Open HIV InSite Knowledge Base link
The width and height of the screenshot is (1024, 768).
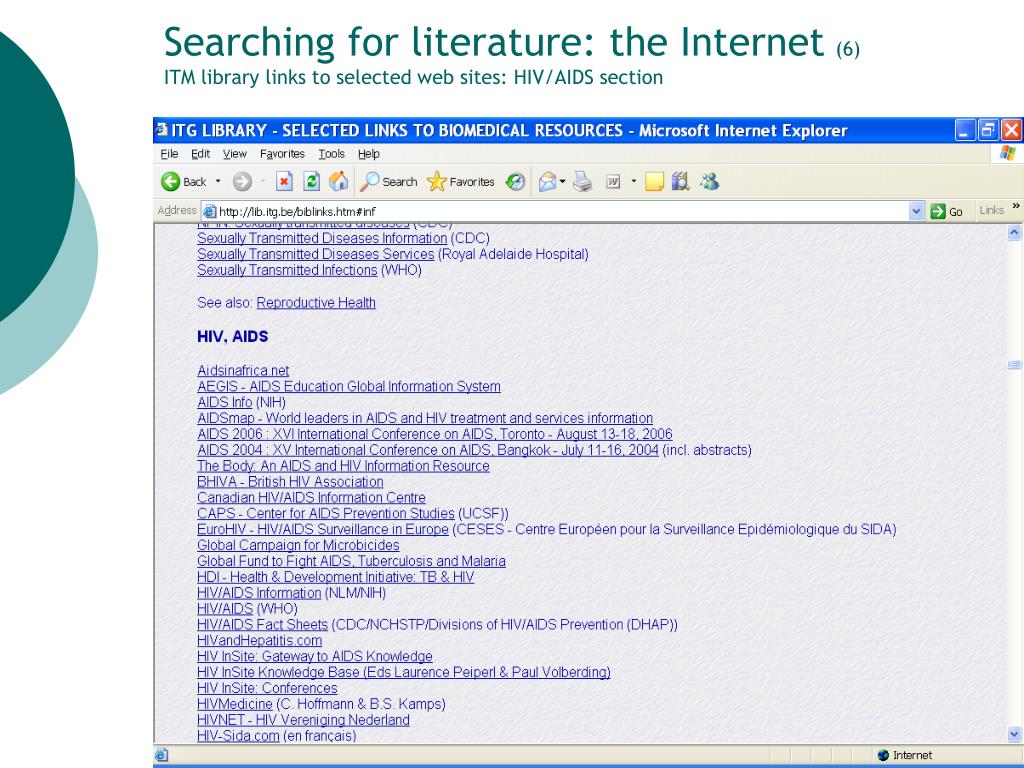(404, 672)
